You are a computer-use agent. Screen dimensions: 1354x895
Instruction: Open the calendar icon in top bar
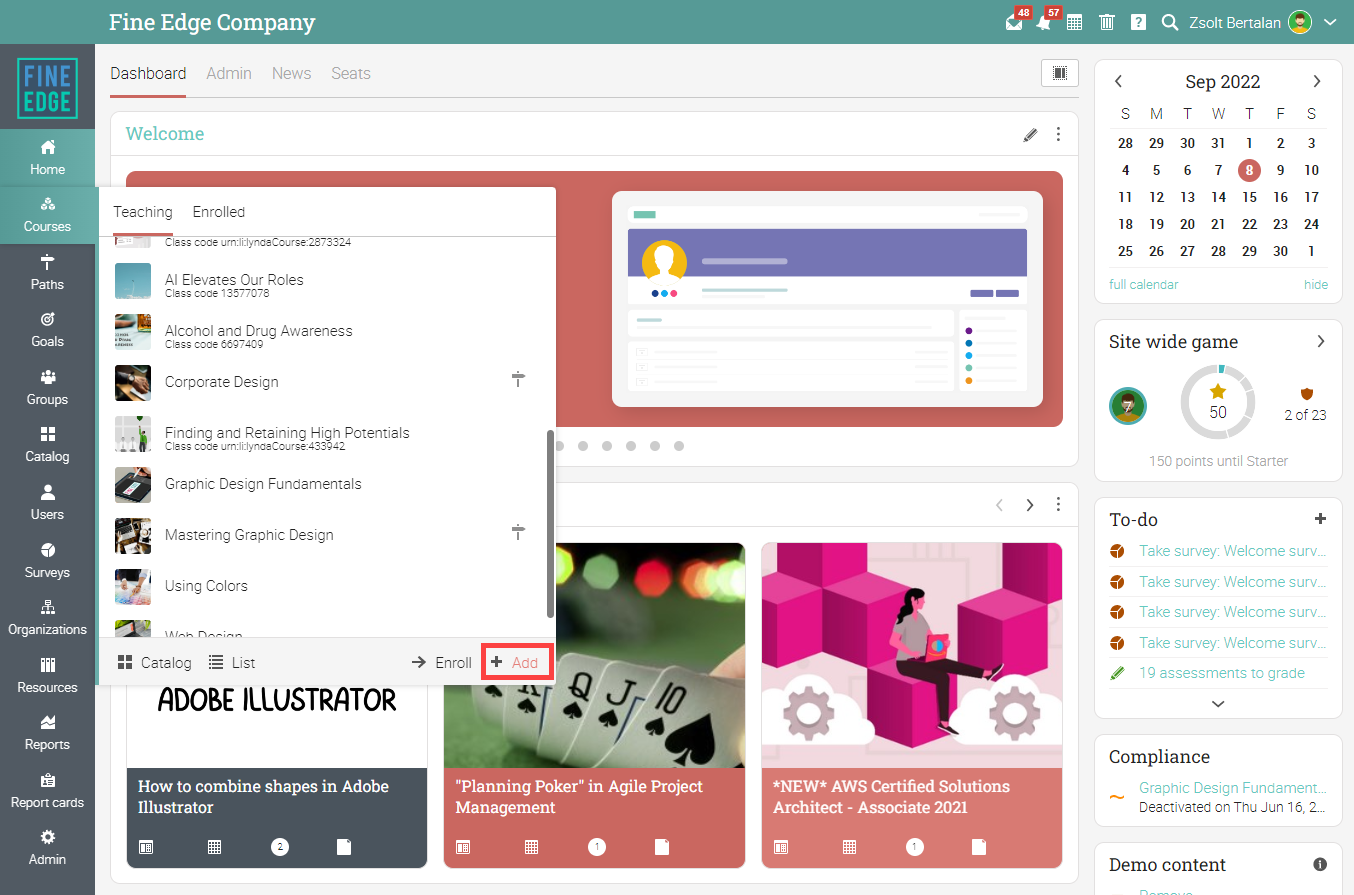pos(1075,22)
